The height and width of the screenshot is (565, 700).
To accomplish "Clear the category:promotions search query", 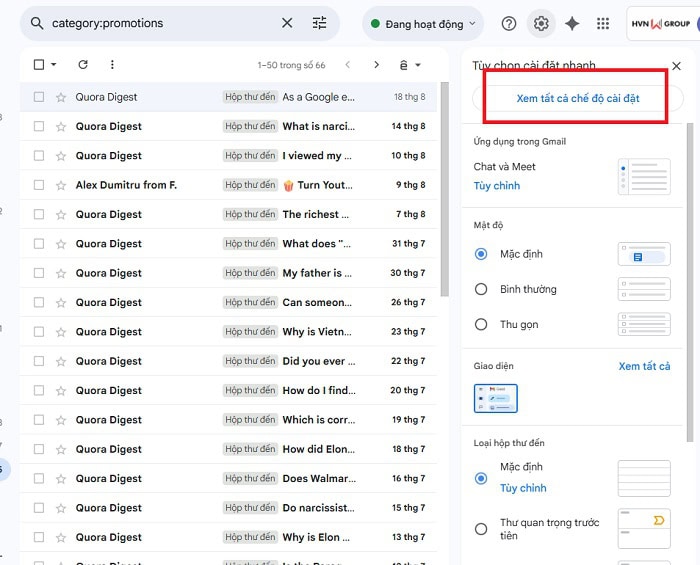I will point(287,23).
